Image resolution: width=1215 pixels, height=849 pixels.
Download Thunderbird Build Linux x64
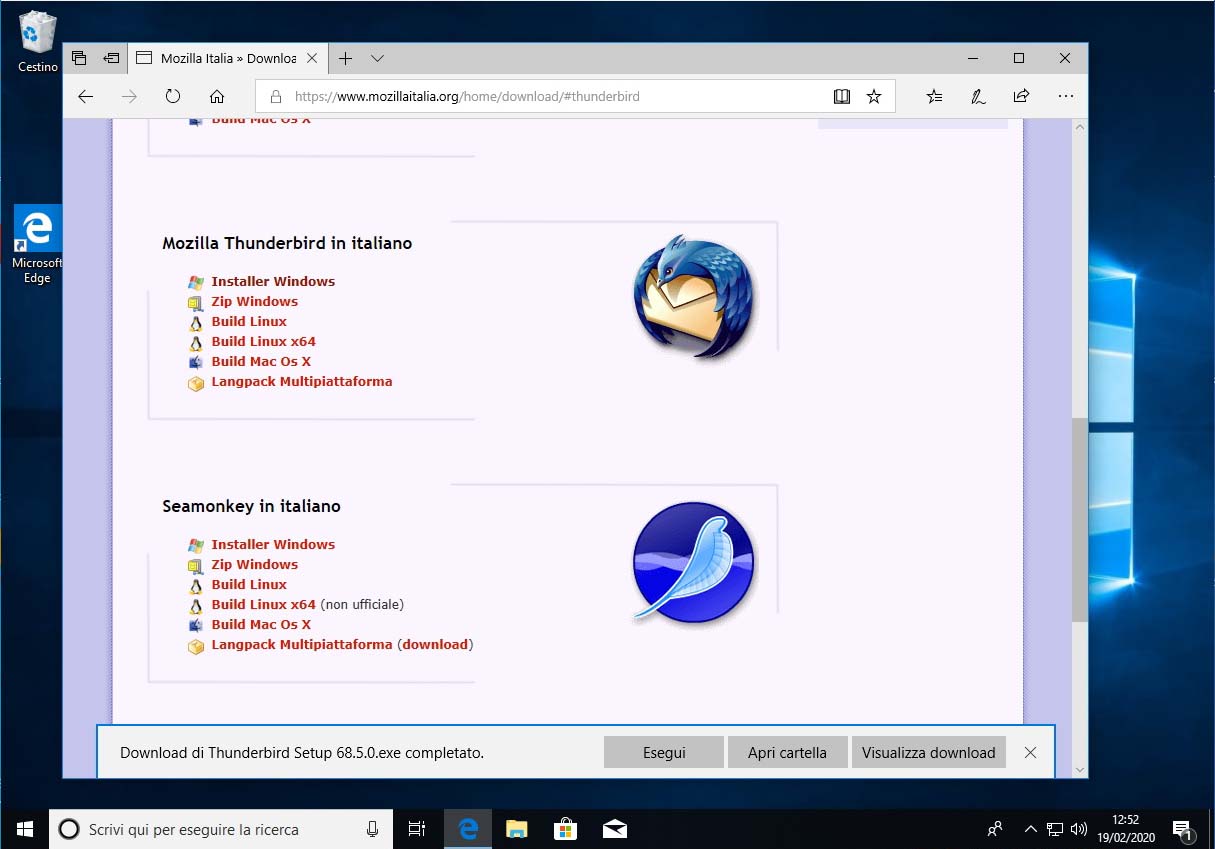(x=263, y=341)
